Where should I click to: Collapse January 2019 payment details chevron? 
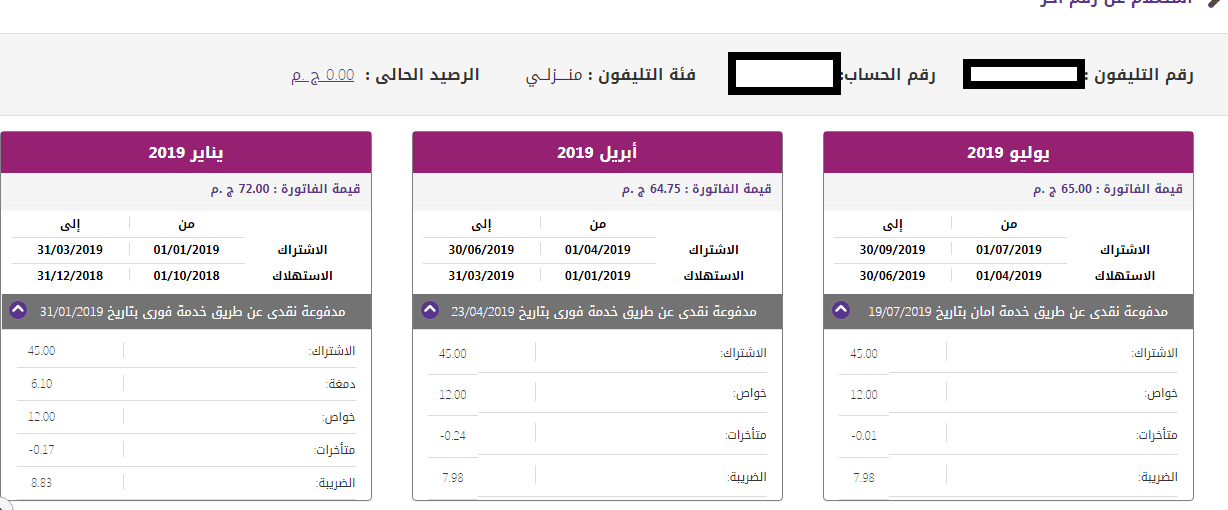(x=18, y=311)
